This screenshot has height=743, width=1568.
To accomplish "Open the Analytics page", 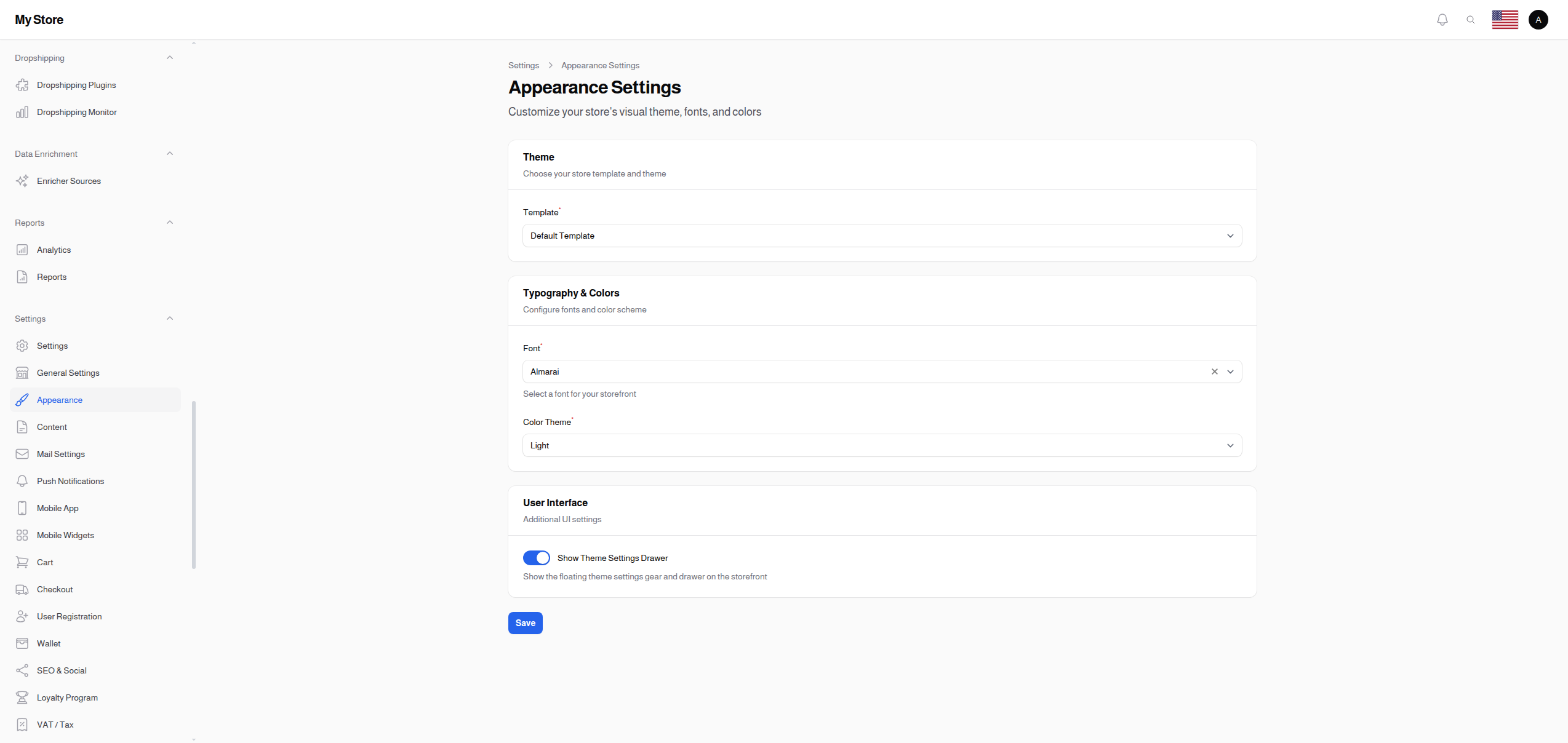I will point(53,250).
